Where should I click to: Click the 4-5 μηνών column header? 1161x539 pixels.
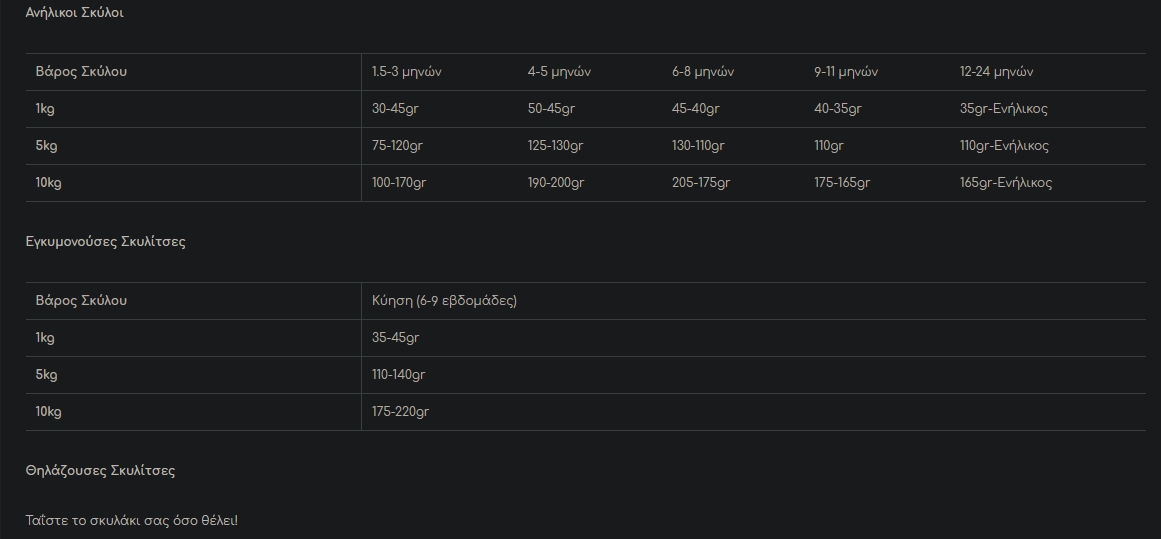point(559,72)
